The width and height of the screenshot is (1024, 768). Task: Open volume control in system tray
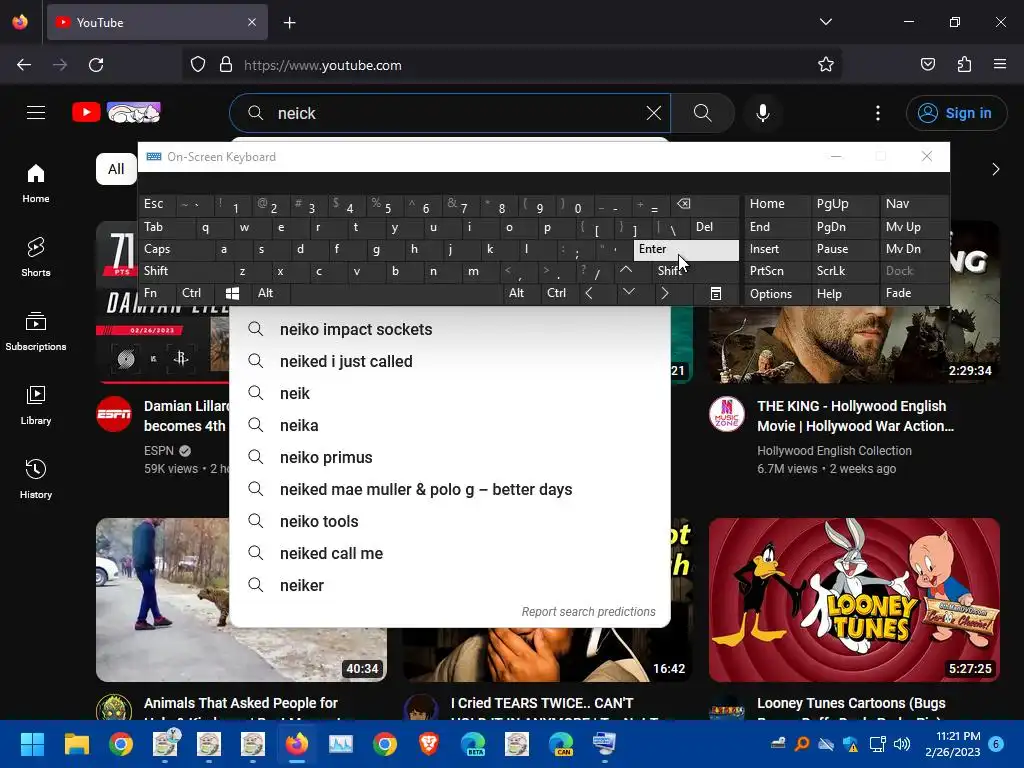click(902, 744)
